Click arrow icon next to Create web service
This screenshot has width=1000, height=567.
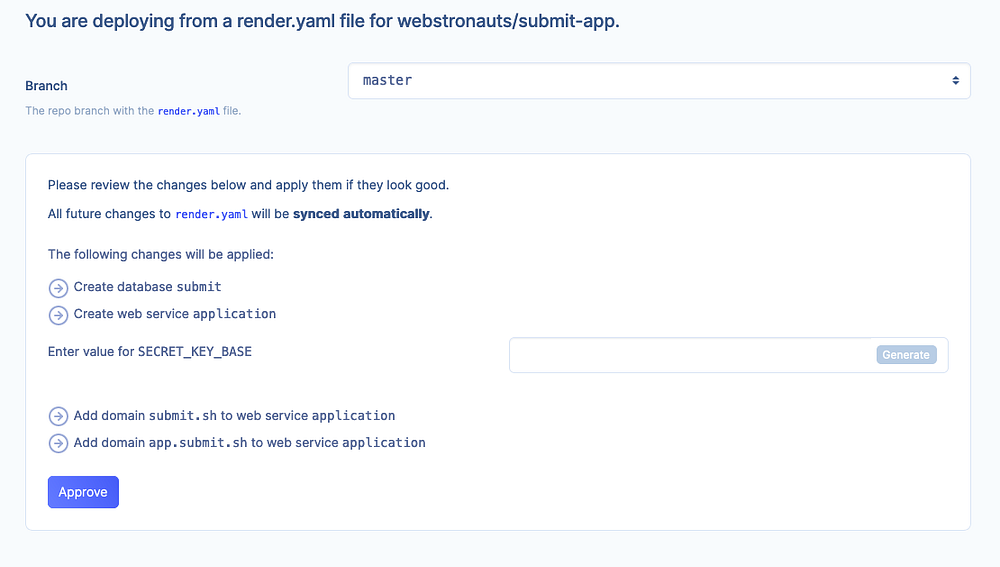click(x=58, y=315)
